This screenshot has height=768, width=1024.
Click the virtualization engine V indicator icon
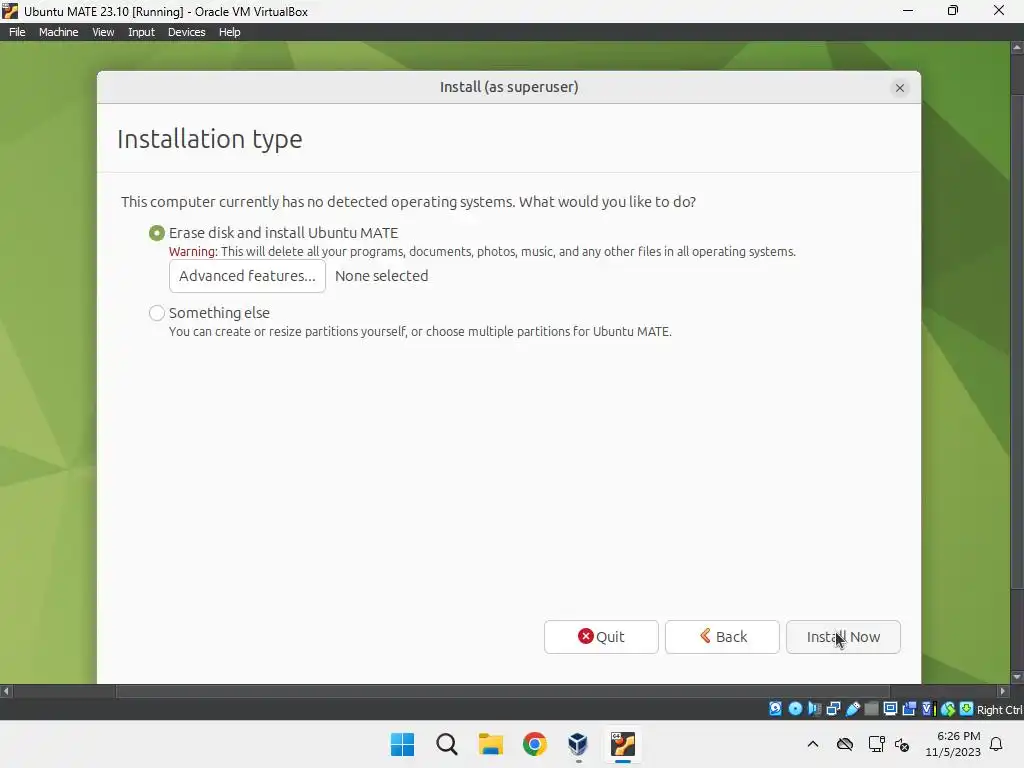click(928, 709)
